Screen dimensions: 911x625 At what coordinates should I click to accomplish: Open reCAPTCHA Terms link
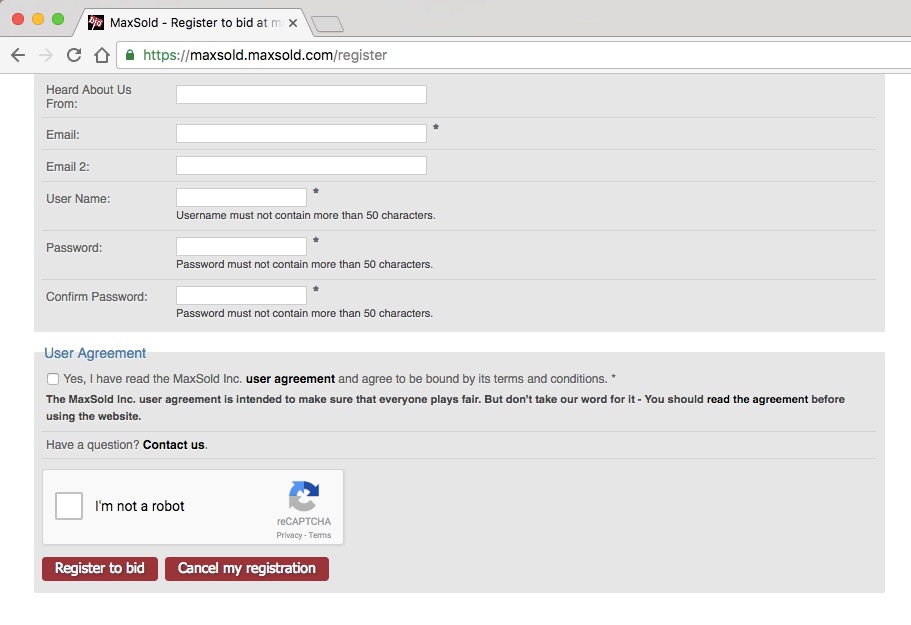tap(320, 536)
